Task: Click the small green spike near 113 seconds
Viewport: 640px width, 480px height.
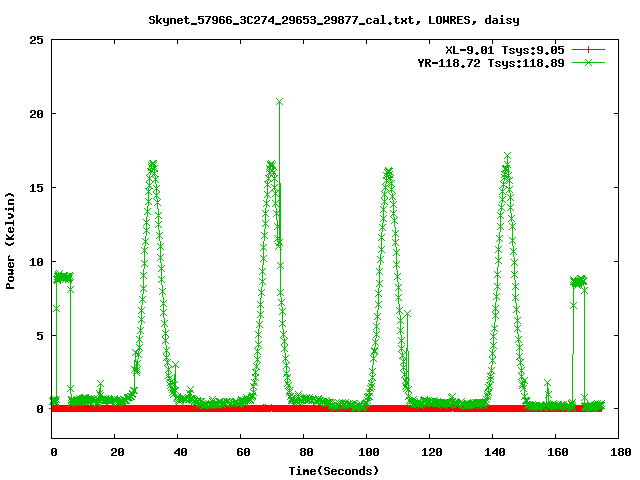Action: [x=407, y=313]
